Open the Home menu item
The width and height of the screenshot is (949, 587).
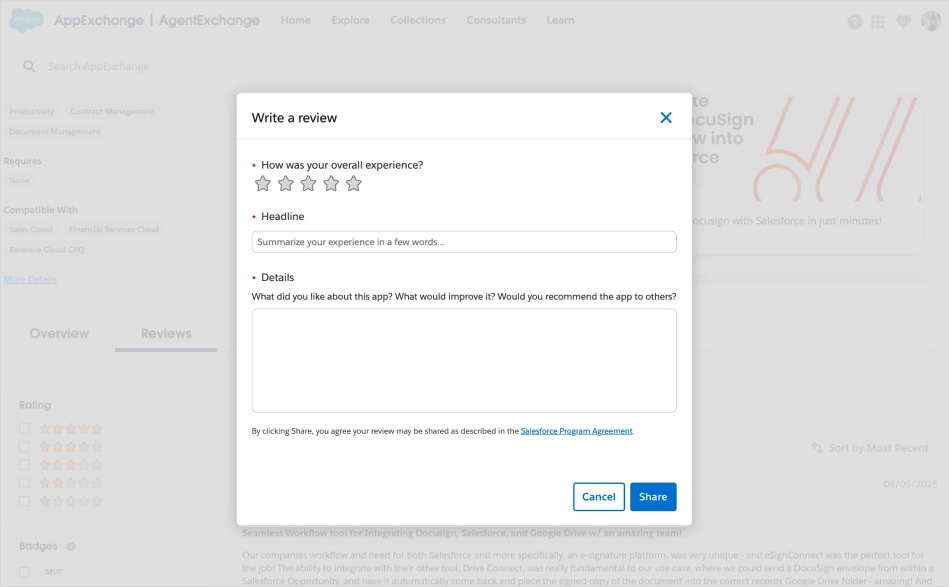click(295, 20)
